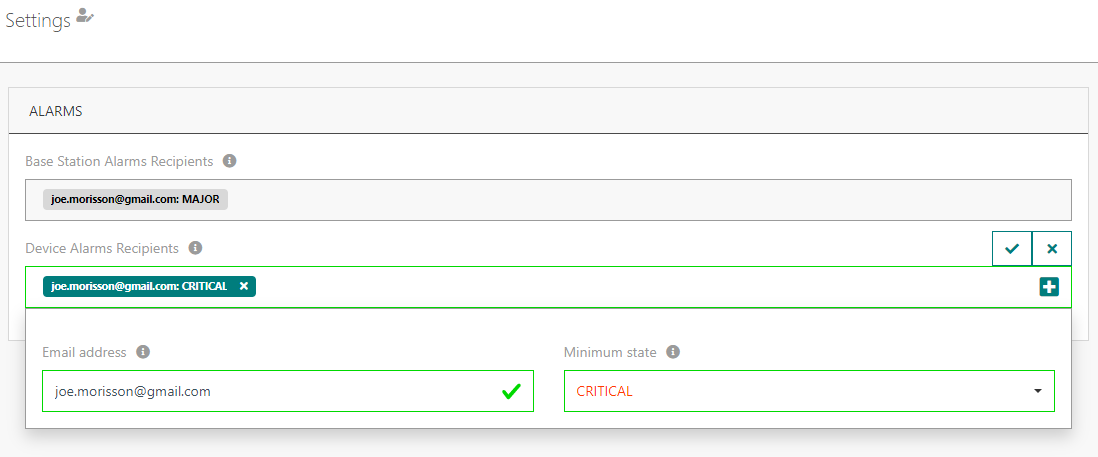Add a recipient with the plus icon
This screenshot has height=457, width=1098.
(1049, 287)
